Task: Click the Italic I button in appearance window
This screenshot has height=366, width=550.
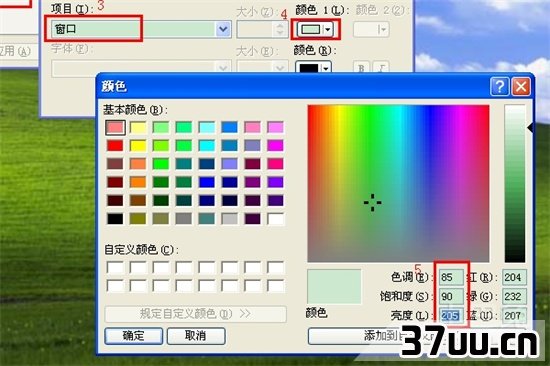Action: (x=381, y=67)
